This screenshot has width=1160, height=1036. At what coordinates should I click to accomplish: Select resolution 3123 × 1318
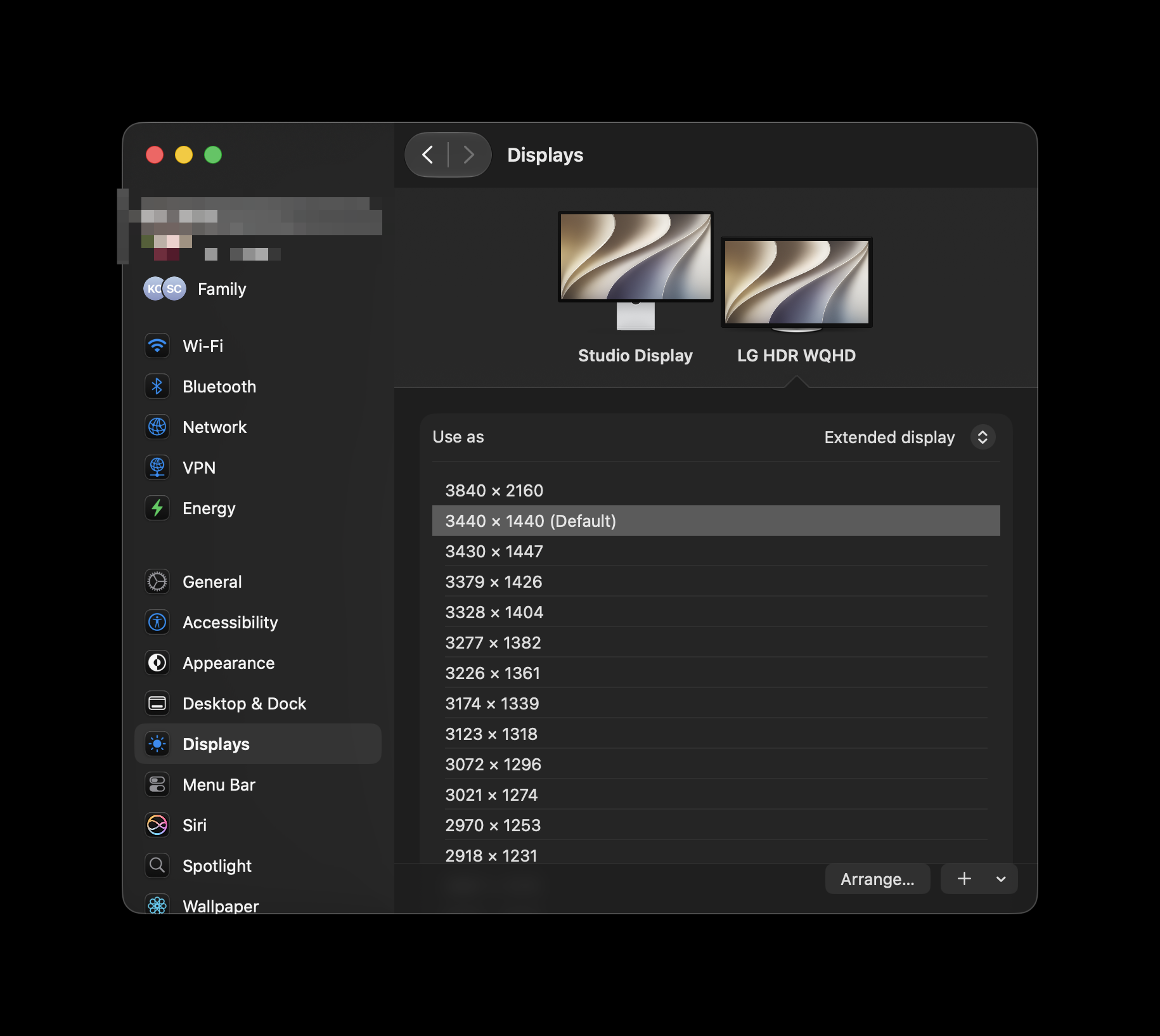716,734
